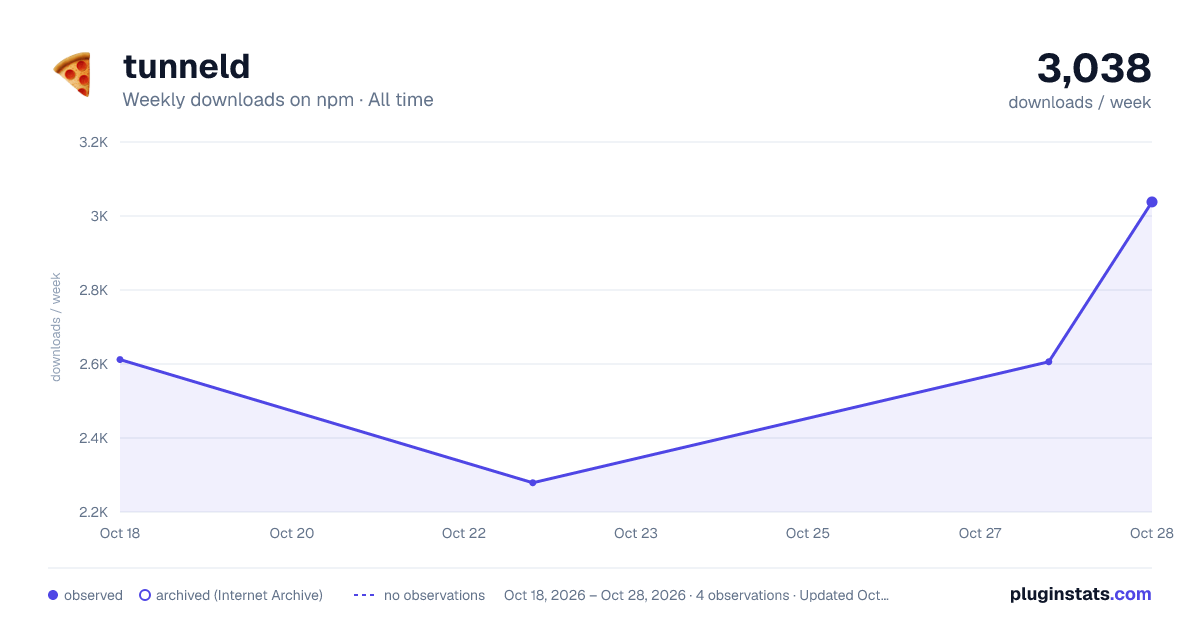The height and width of the screenshot is (630, 1200).
Task: Click the 2.4K y-axis label
Action: (93, 438)
